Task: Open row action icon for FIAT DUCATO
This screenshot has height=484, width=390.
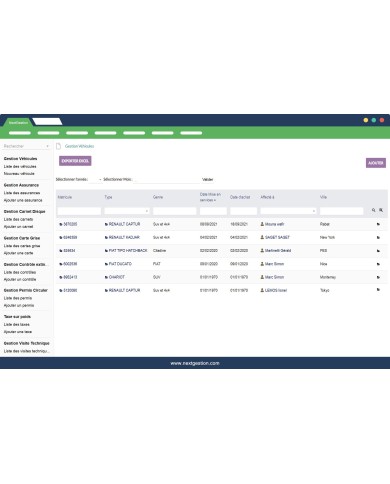Action: pyautogui.click(x=378, y=264)
